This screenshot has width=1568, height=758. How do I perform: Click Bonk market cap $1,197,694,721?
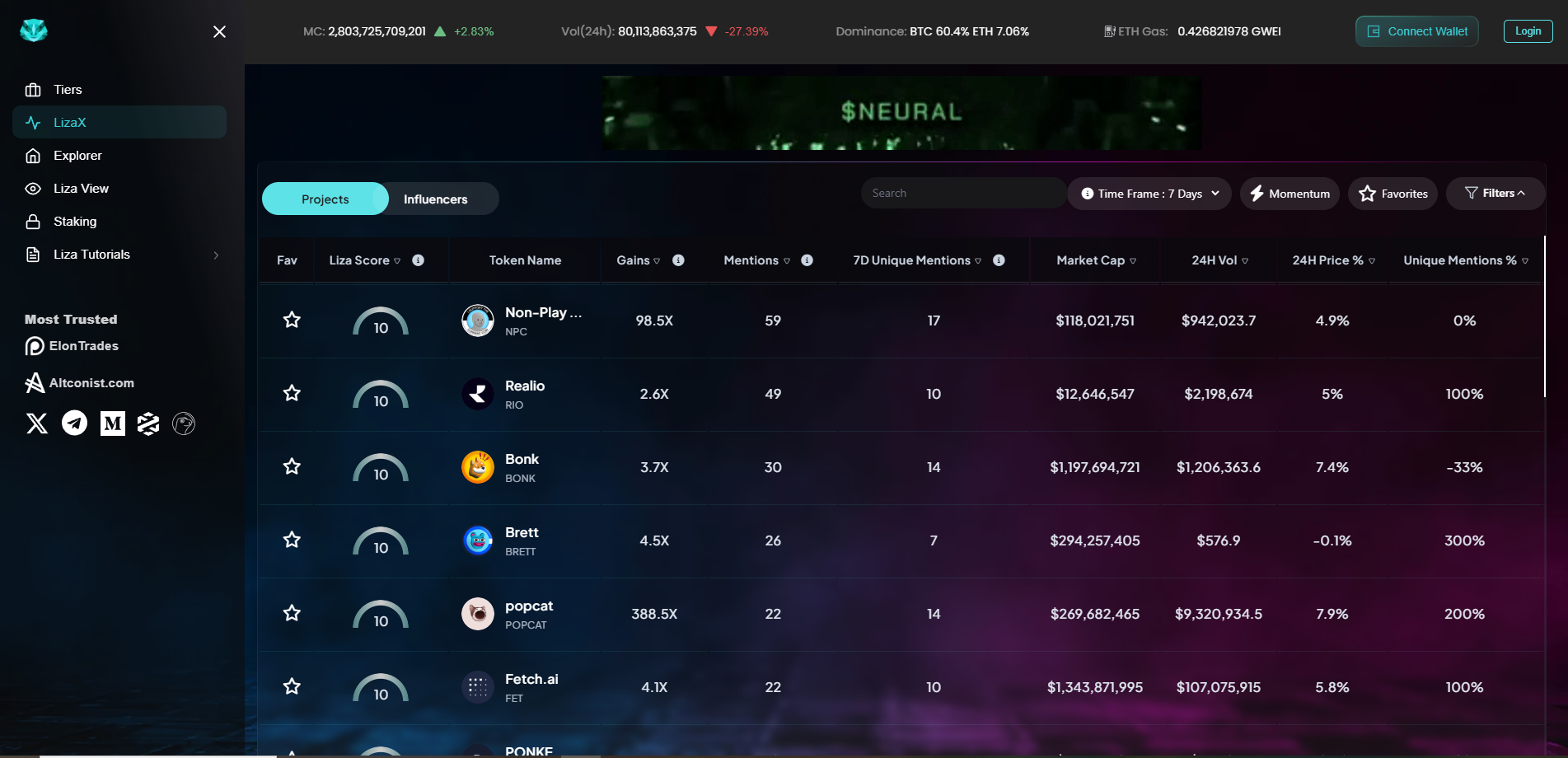coord(1095,467)
